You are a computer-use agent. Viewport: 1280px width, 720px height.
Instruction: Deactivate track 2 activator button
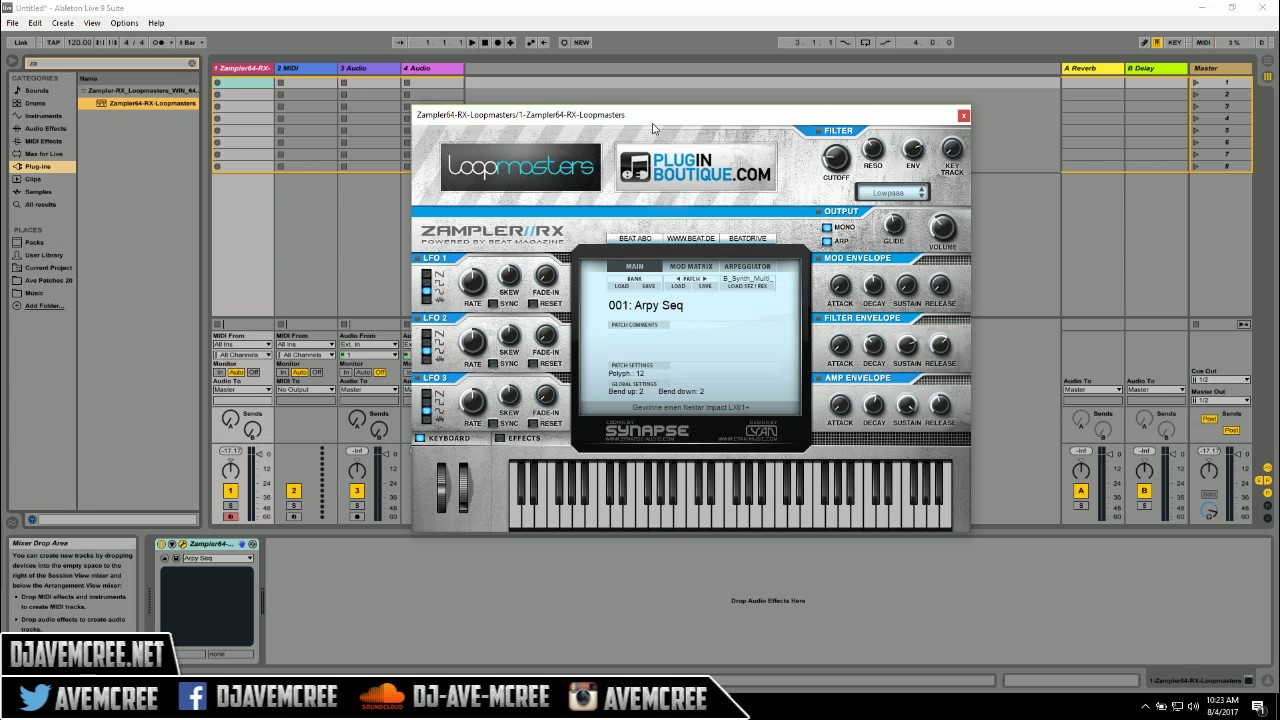[294, 491]
